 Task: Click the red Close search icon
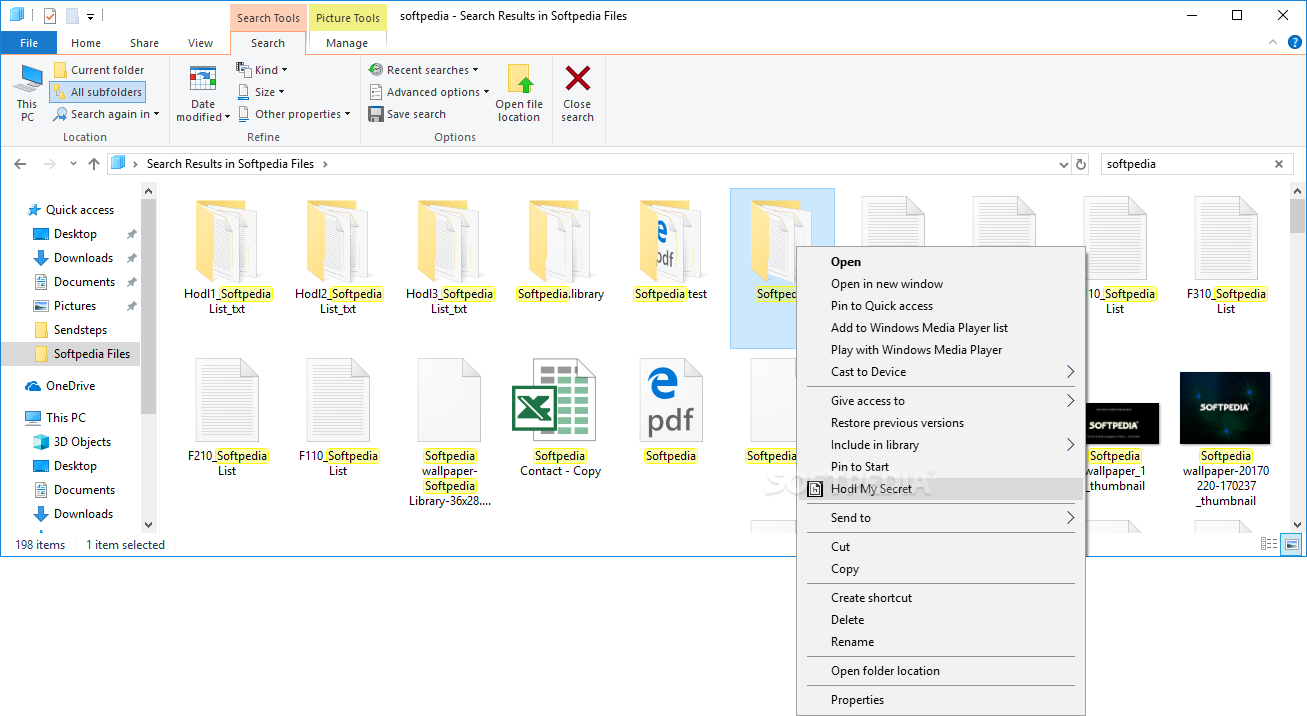click(x=577, y=79)
